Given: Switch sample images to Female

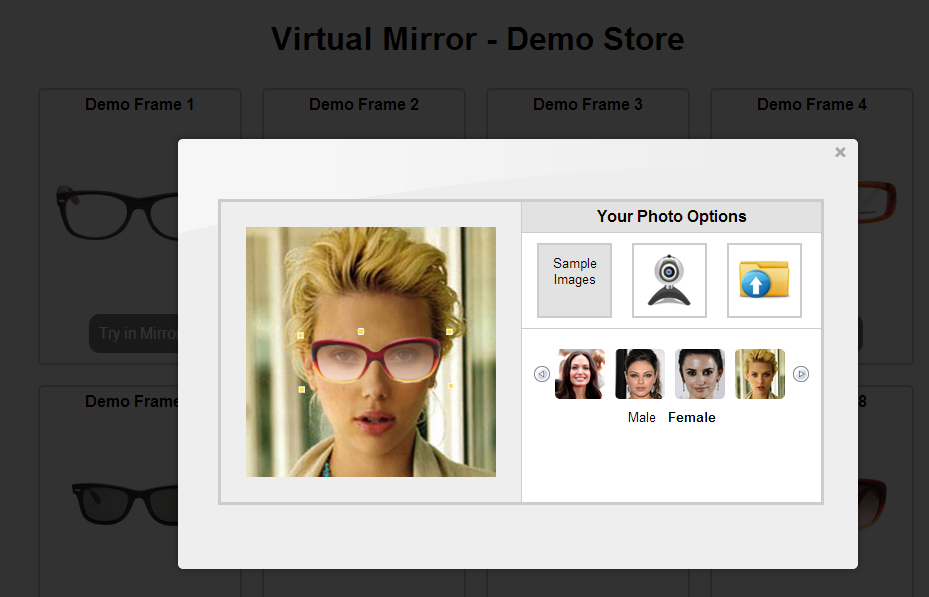Looking at the screenshot, I should click(691, 418).
